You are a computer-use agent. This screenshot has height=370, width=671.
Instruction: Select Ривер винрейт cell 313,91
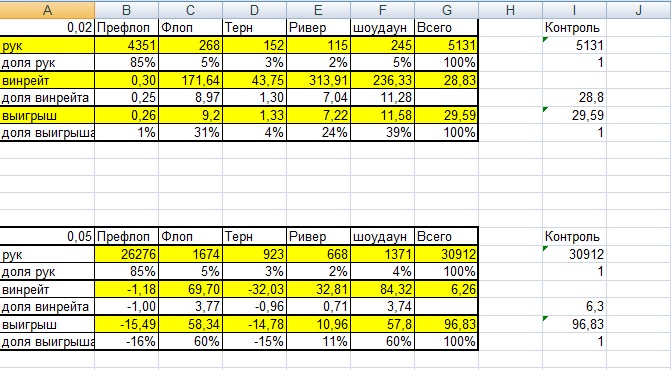[x=318, y=80]
